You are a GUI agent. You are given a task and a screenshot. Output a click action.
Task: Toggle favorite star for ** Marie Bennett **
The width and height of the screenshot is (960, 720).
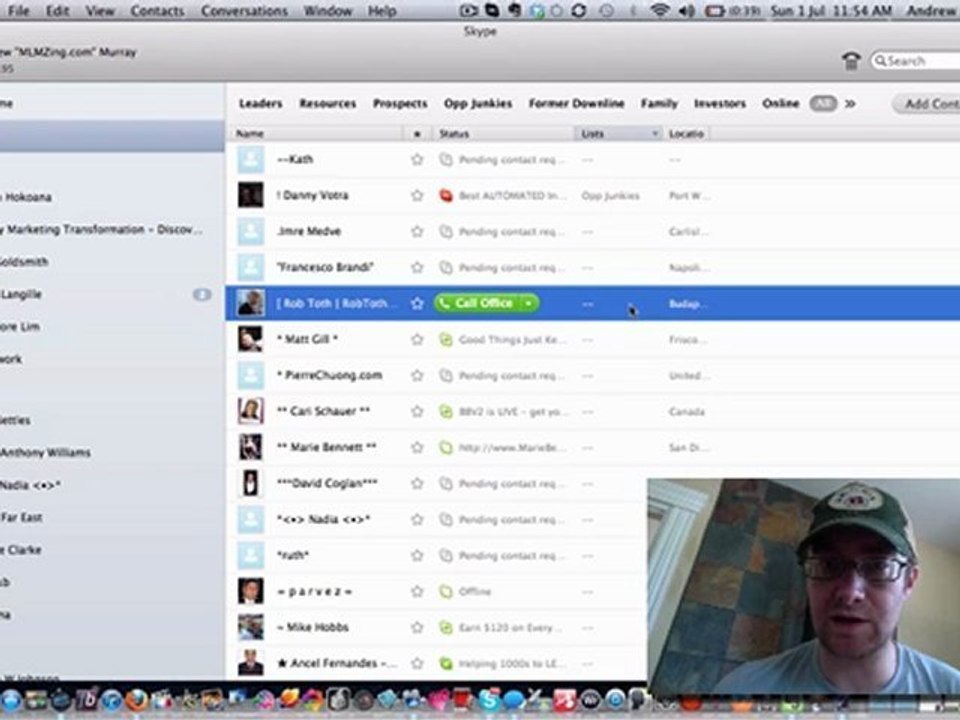click(x=417, y=448)
